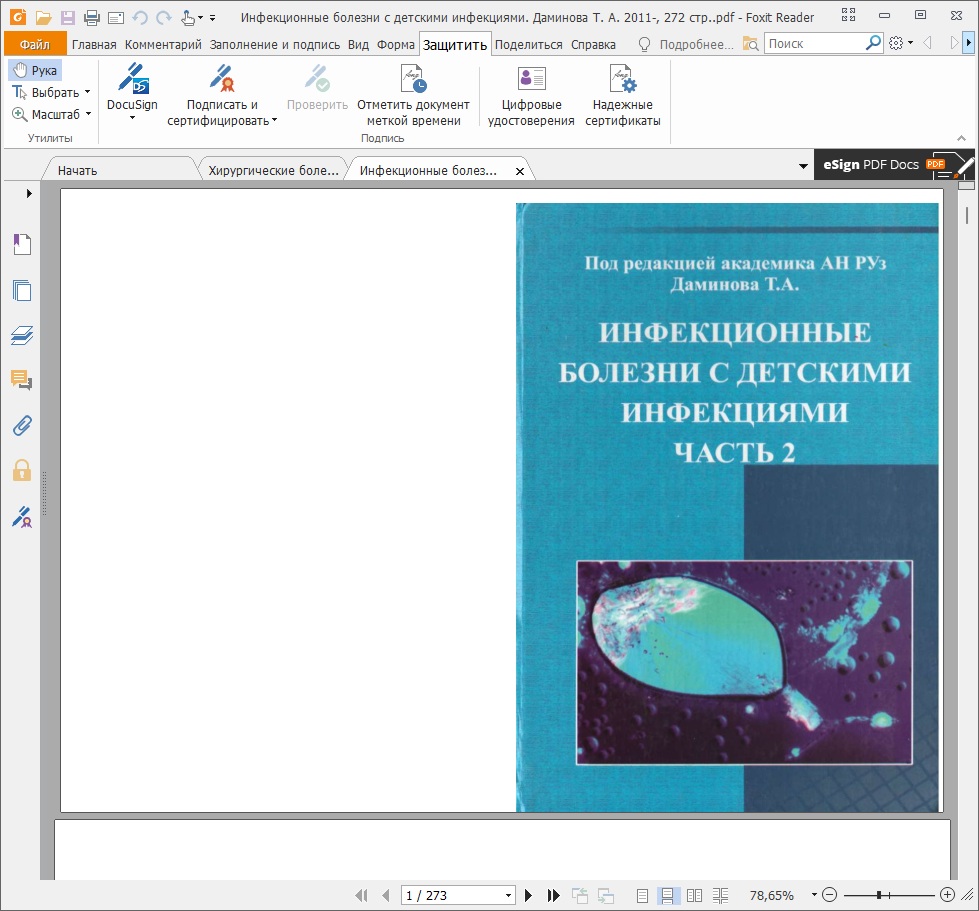Viewport: 979px width, 911px height.
Task: Open Цифровые удостоверения
Action: pyautogui.click(x=531, y=95)
